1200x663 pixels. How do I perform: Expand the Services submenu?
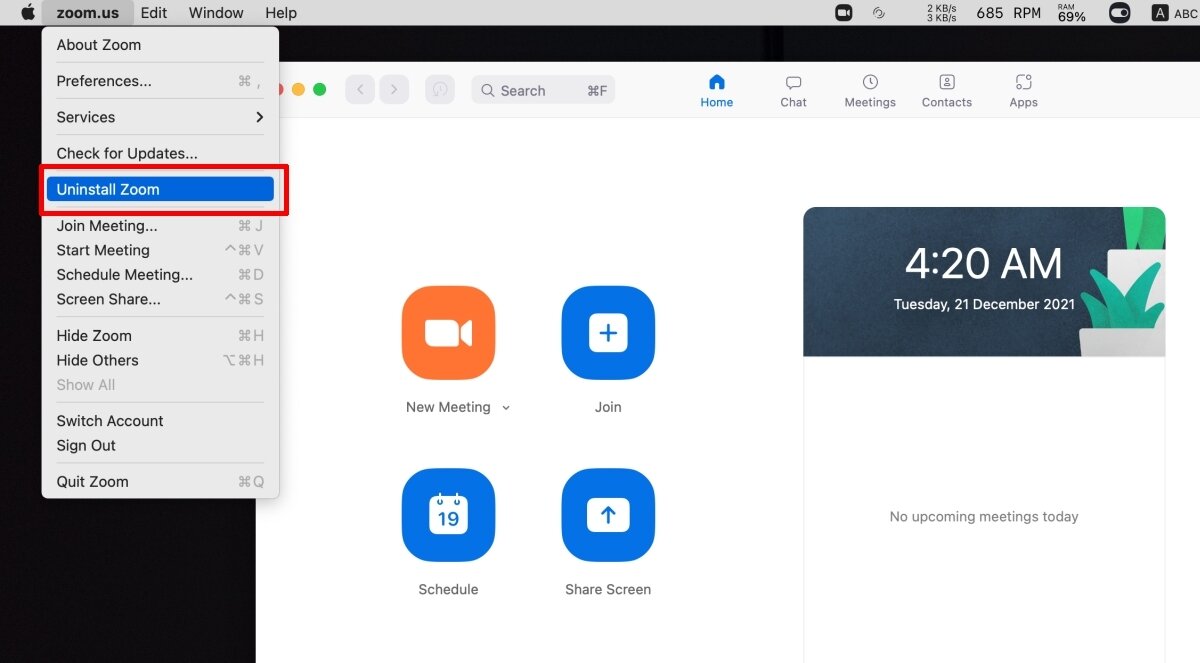point(160,117)
